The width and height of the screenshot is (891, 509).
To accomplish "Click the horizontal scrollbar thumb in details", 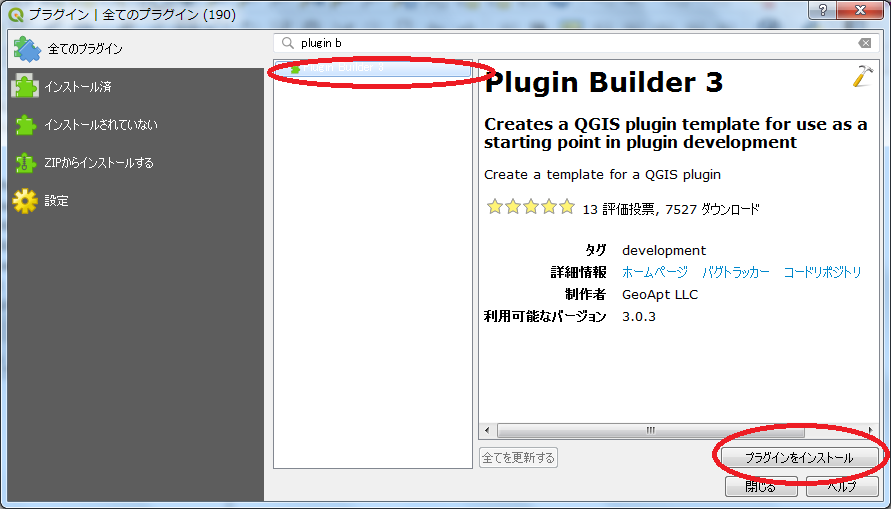I will tap(651, 431).
